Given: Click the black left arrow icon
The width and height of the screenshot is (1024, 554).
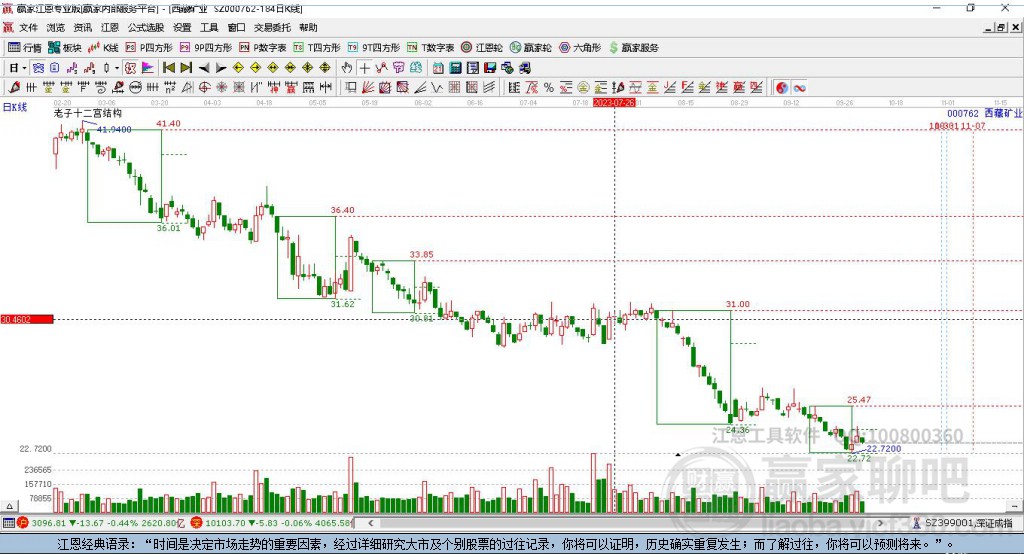Looking at the screenshot, I should [x=204, y=68].
